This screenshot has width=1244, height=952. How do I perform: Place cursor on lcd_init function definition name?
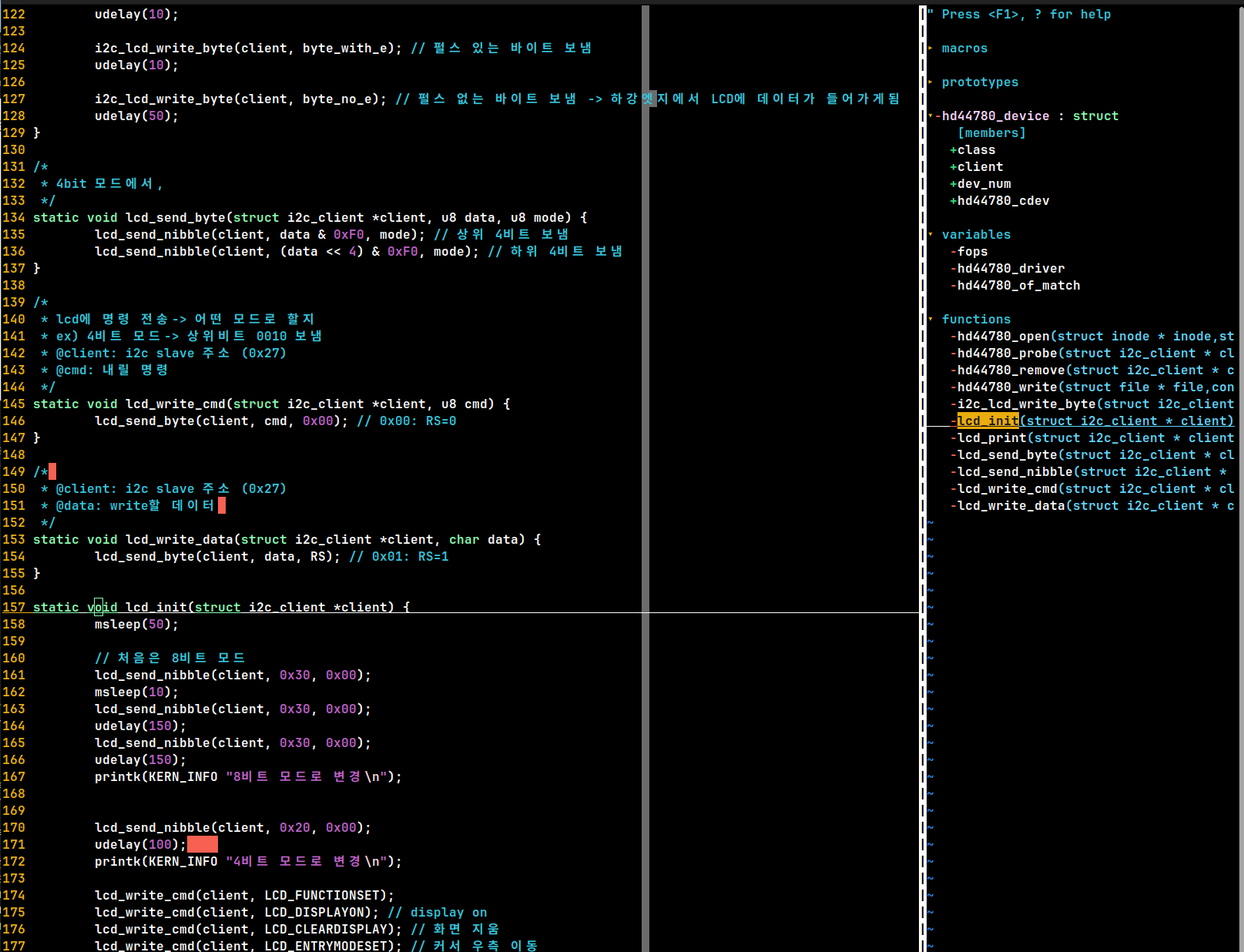coord(156,607)
